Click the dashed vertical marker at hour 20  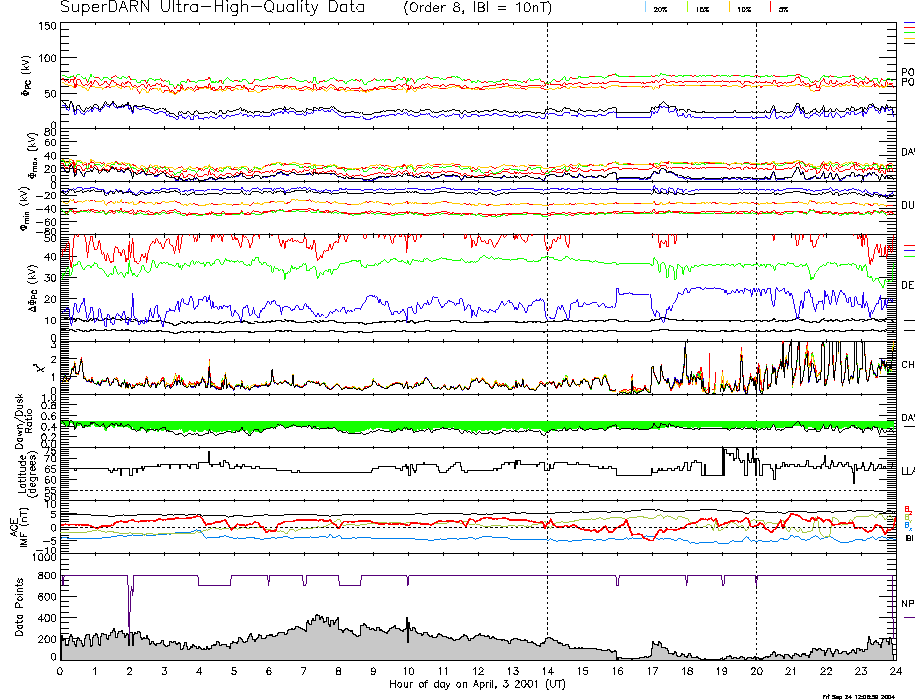coord(756,300)
